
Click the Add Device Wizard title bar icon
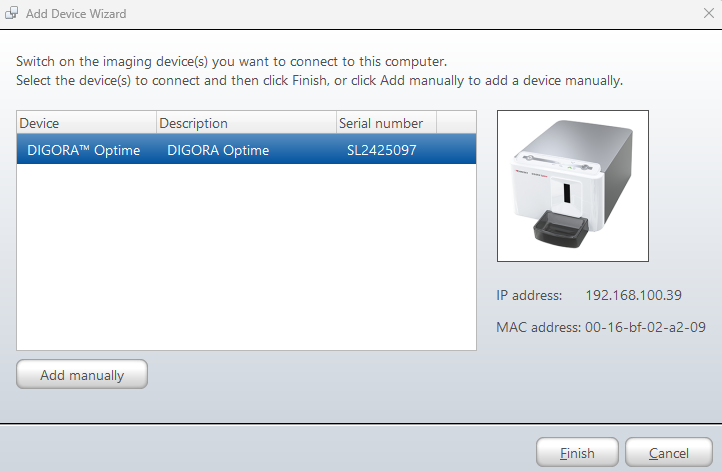point(12,15)
